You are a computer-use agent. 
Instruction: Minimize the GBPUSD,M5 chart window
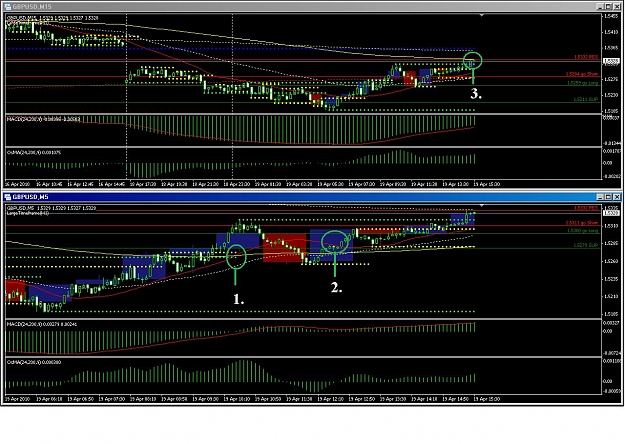point(600,197)
